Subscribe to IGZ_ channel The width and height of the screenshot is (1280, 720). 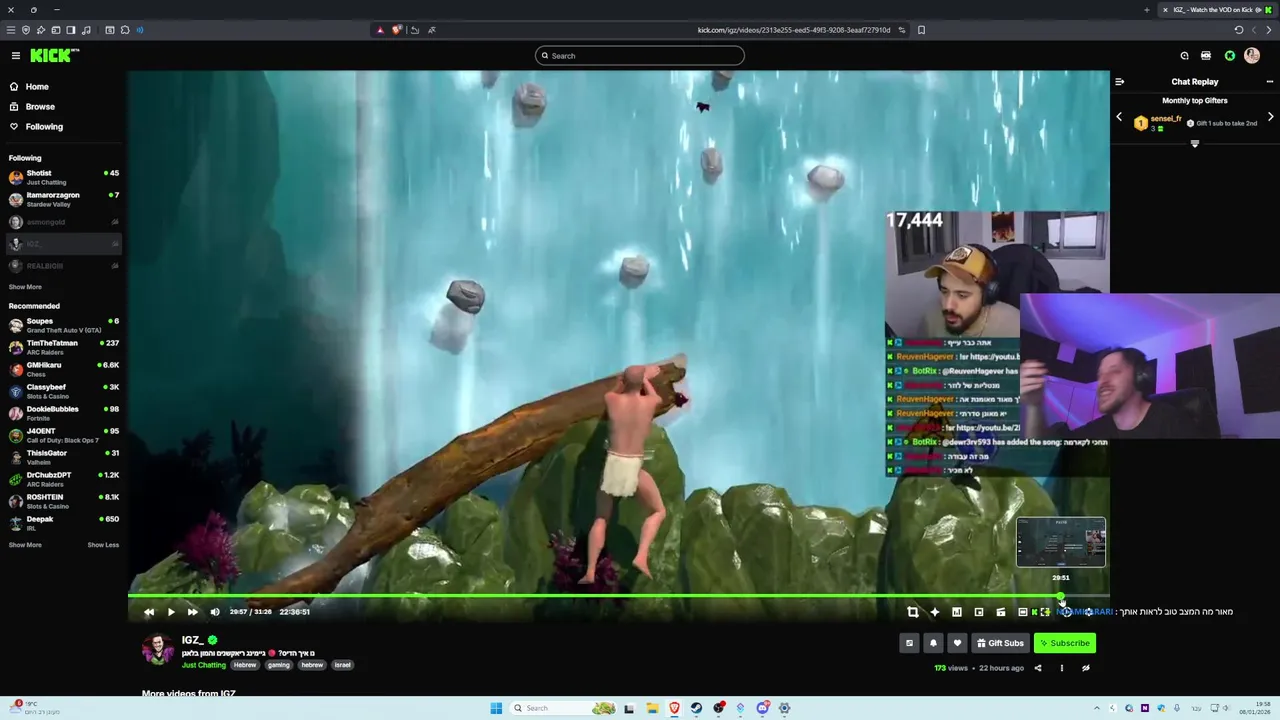tap(1064, 643)
